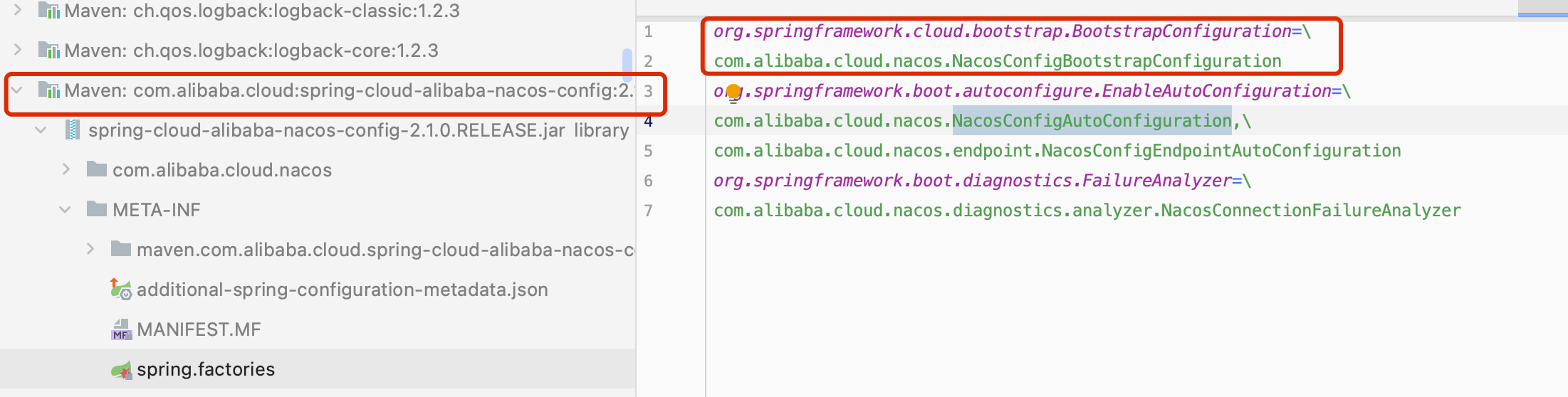
Task: Click the JSON metadata file icon
Action: (120, 289)
